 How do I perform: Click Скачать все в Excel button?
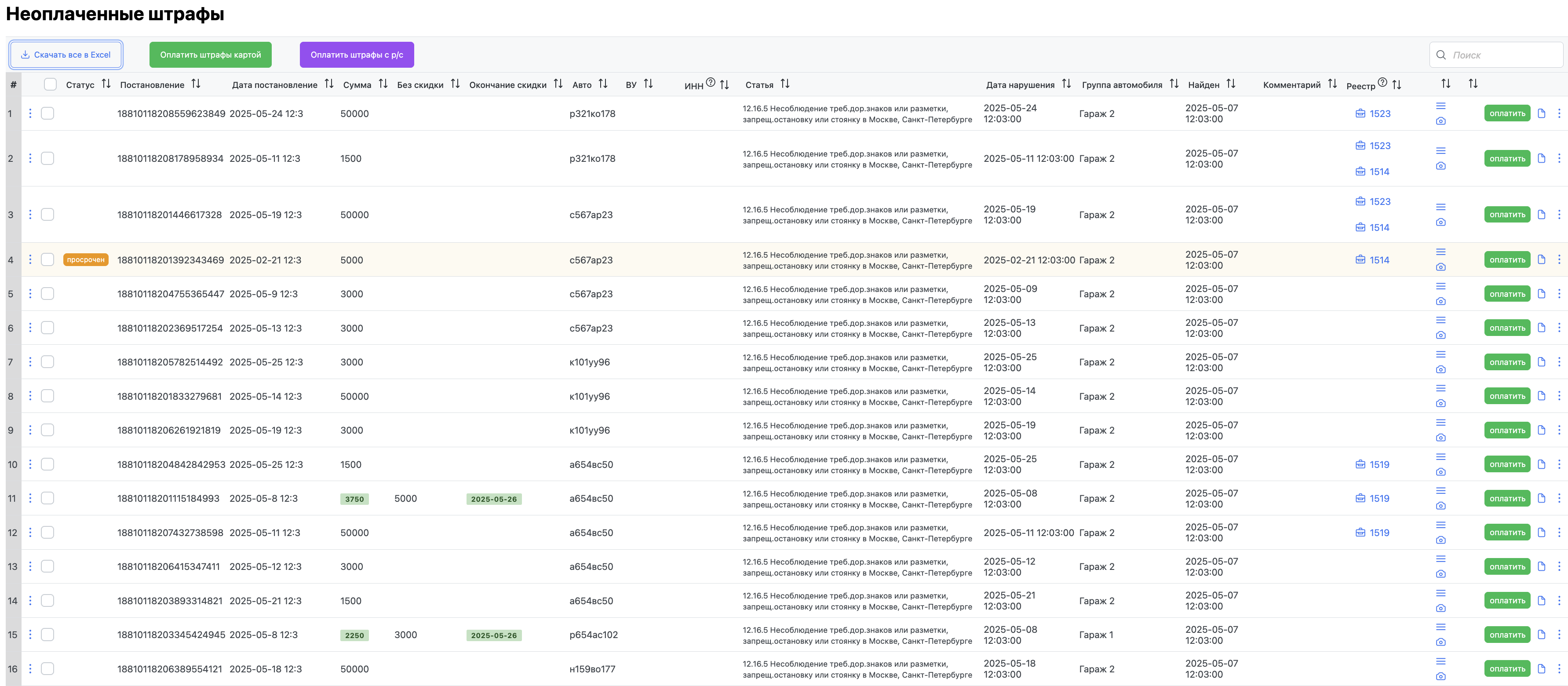[x=66, y=55]
